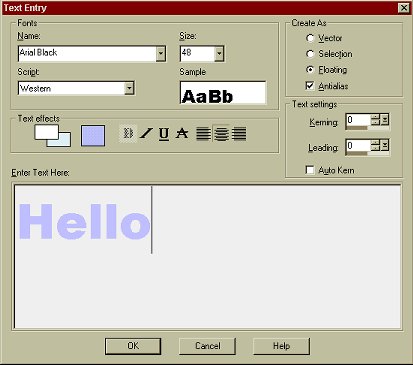Click the Leading value field
Screen dimensions: 413x365
(x=359, y=146)
